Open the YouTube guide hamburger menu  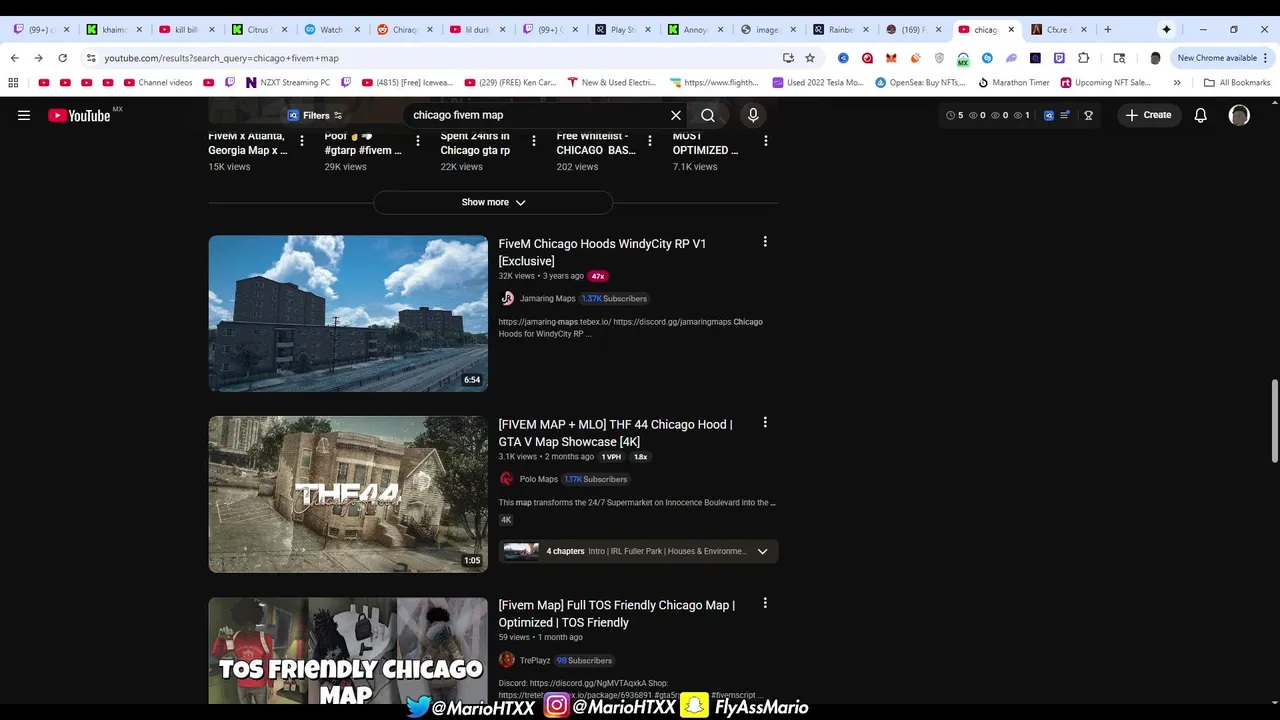24,115
